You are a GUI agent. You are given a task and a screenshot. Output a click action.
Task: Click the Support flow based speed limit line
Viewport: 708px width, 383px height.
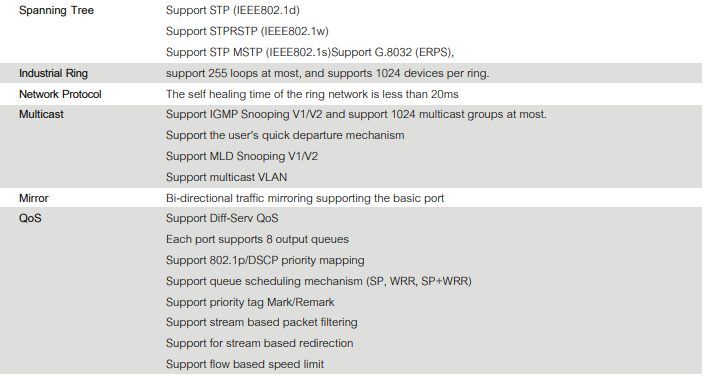245,364
